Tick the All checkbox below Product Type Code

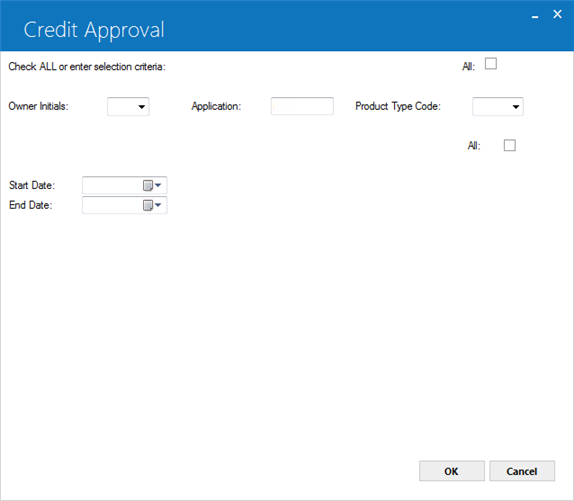pos(510,145)
